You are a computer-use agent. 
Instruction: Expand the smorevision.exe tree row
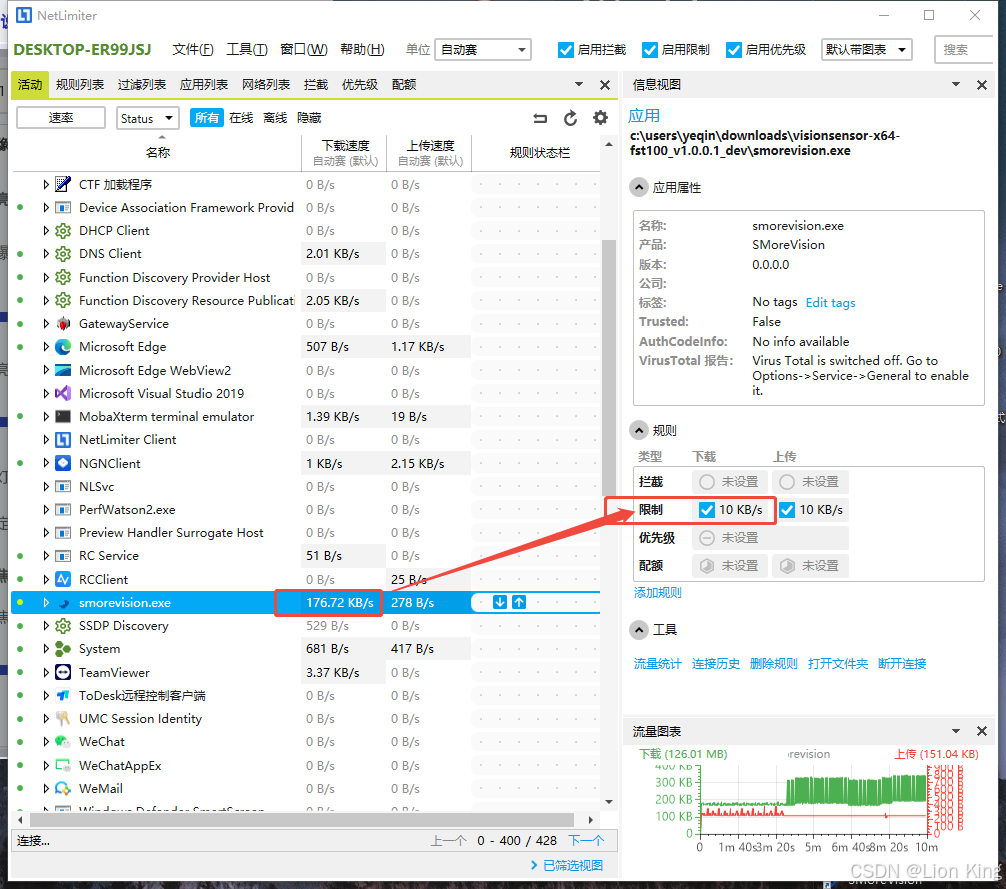[46, 603]
